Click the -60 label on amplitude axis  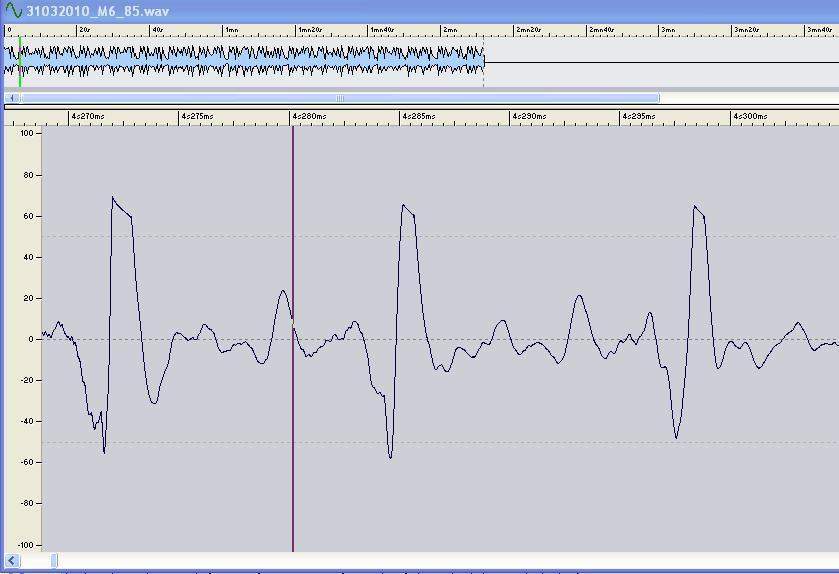click(x=26, y=462)
